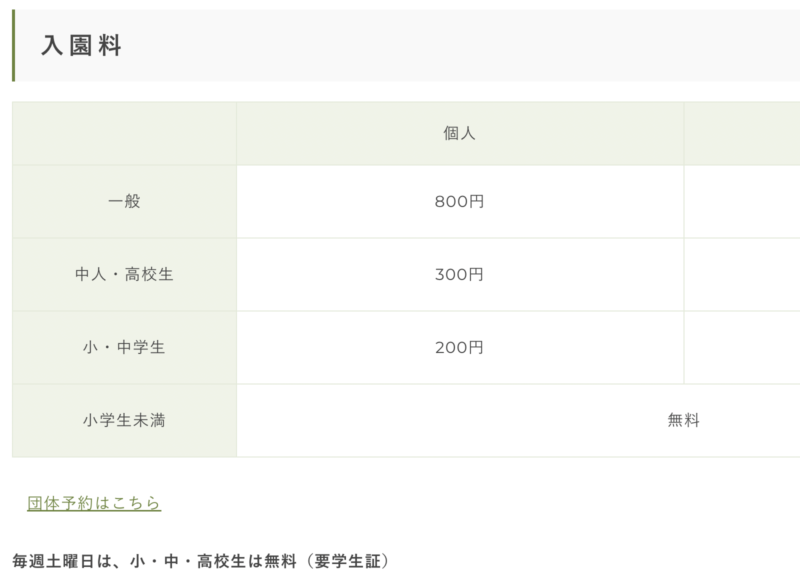Click the 200円 price cell

pyautogui.click(x=459, y=347)
